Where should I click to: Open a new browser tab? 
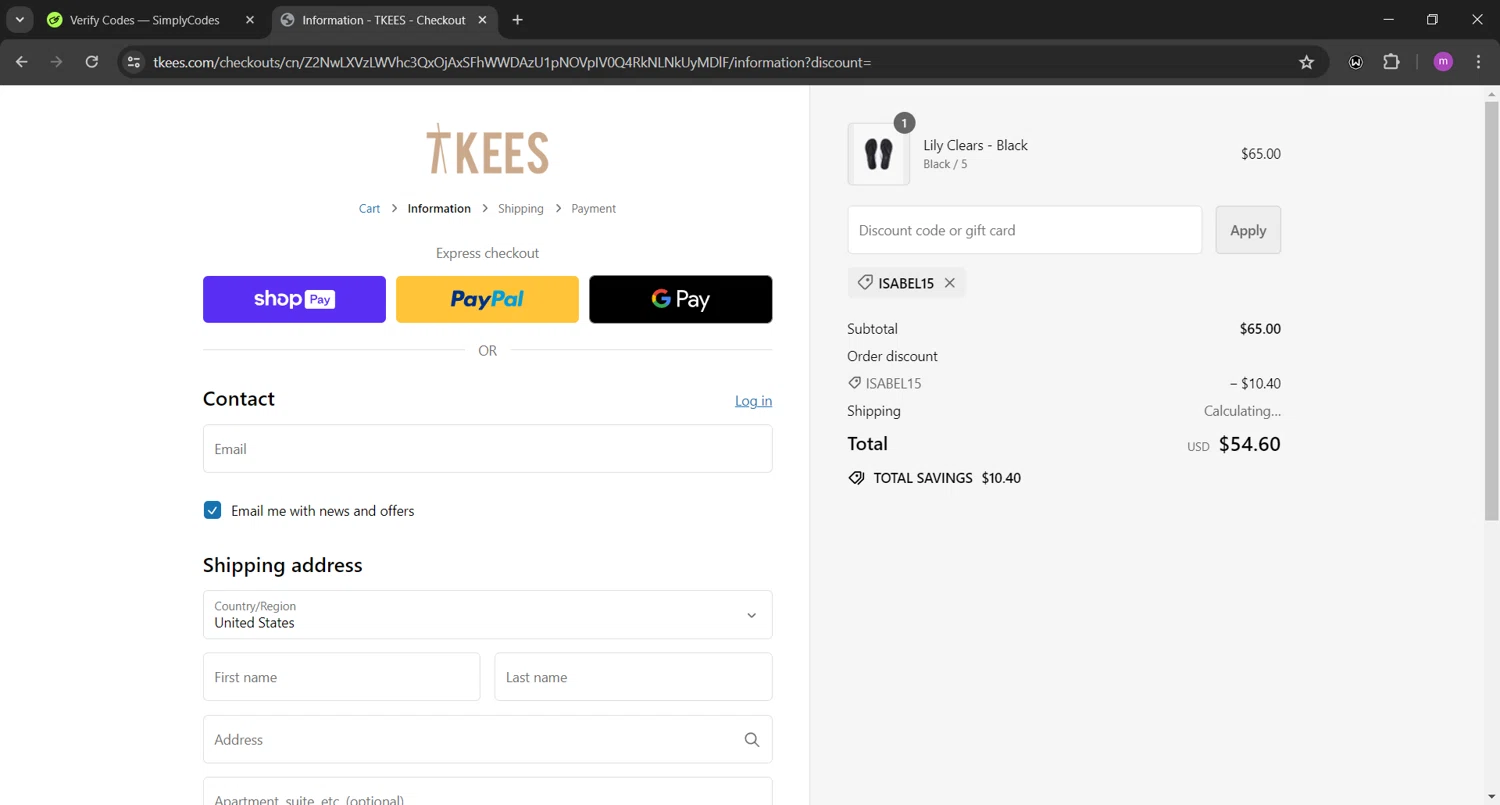click(517, 20)
